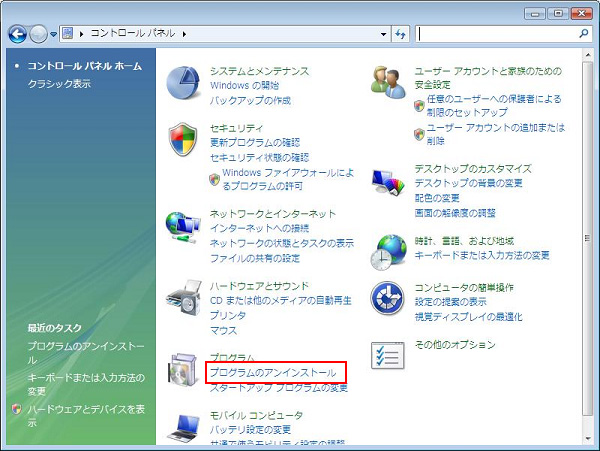Click the デスクトップのカスタマイズ monitor icon
This screenshot has width=600, height=451.
click(x=388, y=183)
